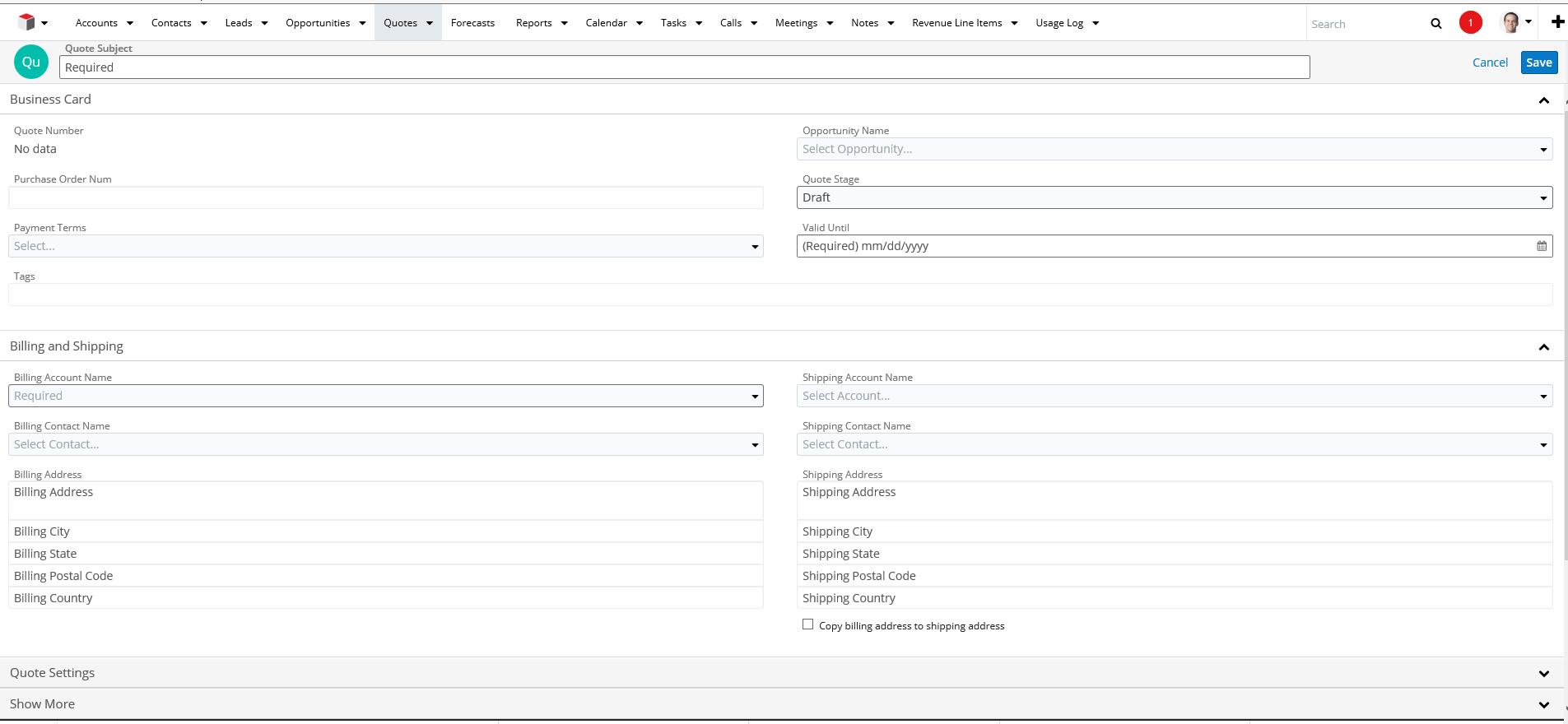Open the Billing Account Name dropdown
The width and height of the screenshot is (1568, 724).
click(x=385, y=396)
